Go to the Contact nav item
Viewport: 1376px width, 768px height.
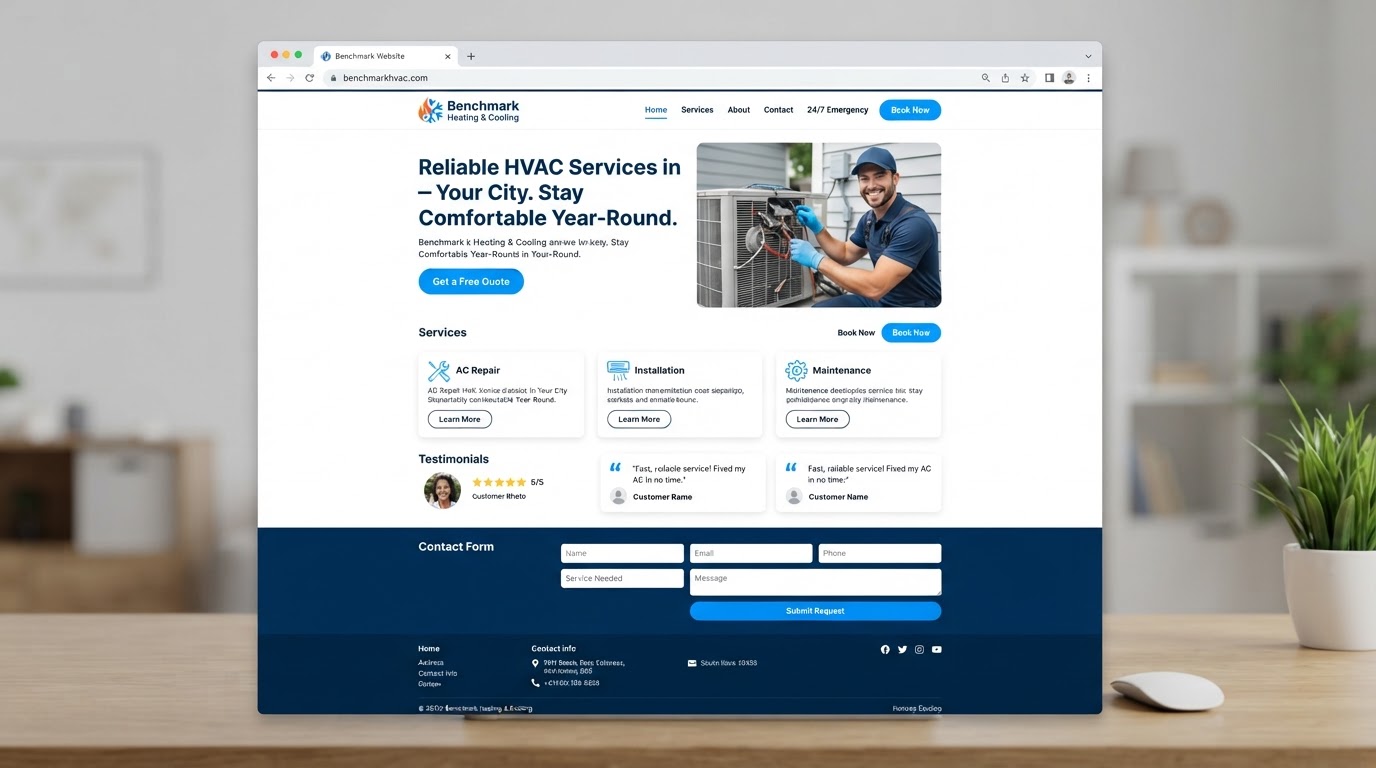pos(778,110)
